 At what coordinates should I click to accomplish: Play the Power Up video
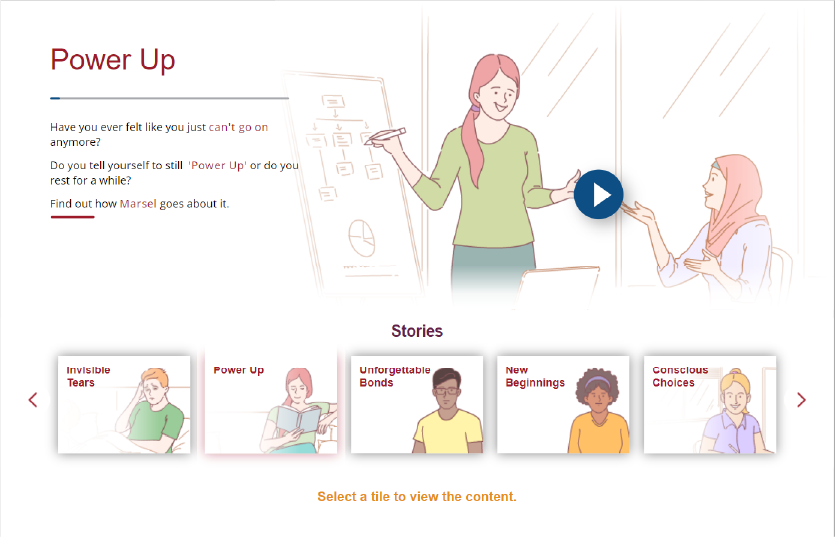pyautogui.click(x=599, y=194)
